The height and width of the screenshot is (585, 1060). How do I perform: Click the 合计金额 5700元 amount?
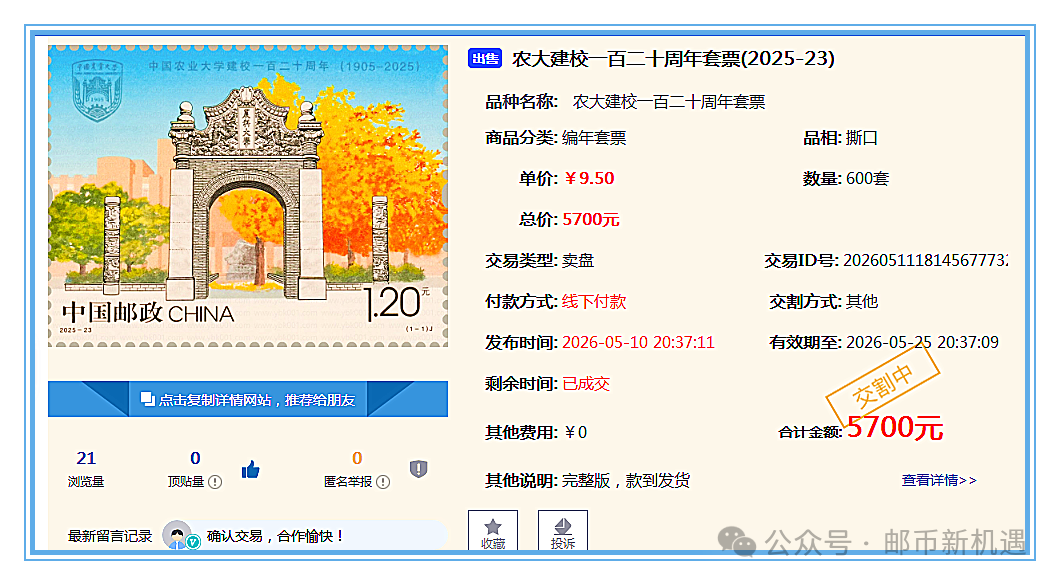(x=894, y=427)
